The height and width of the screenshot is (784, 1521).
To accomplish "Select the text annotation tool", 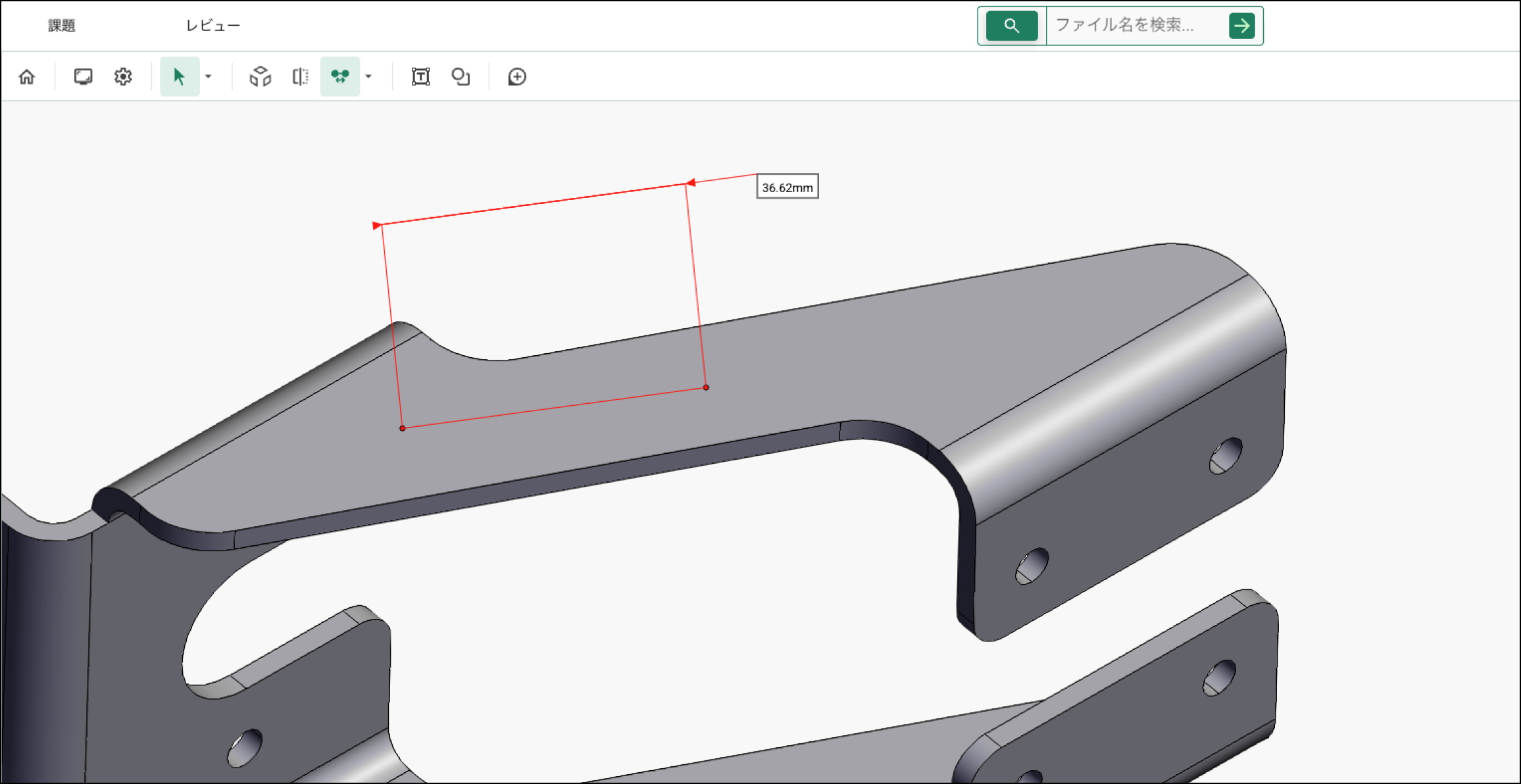I will coord(420,77).
